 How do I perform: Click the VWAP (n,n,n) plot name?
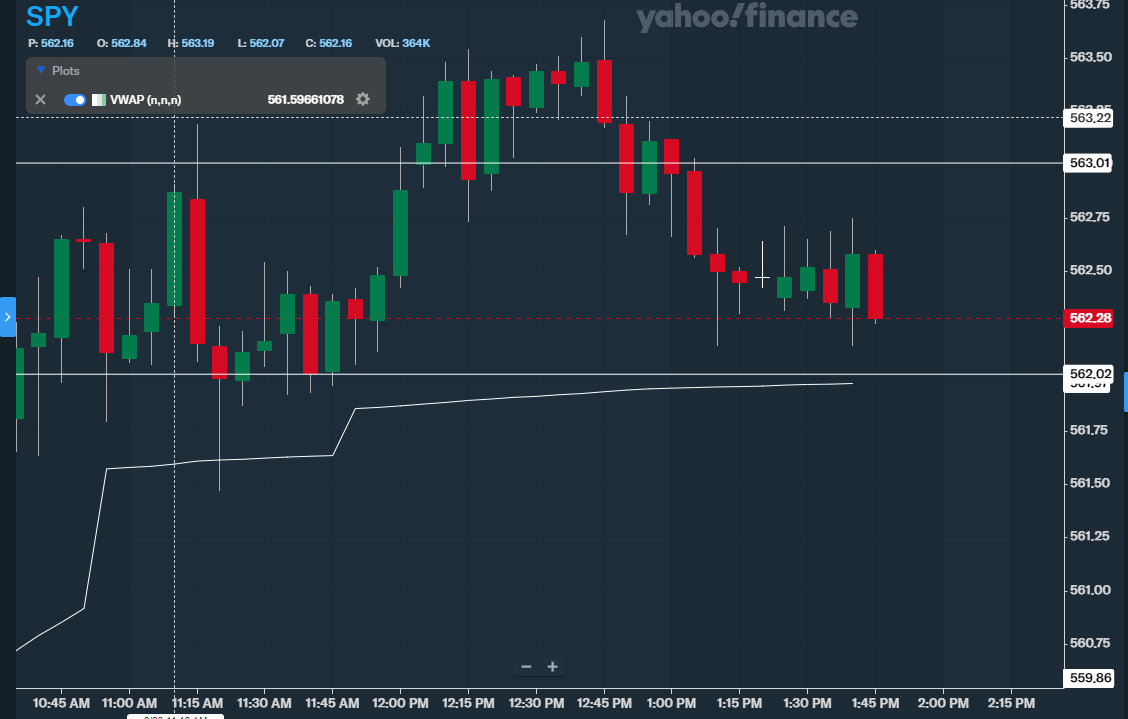click(x=145, y=99)
